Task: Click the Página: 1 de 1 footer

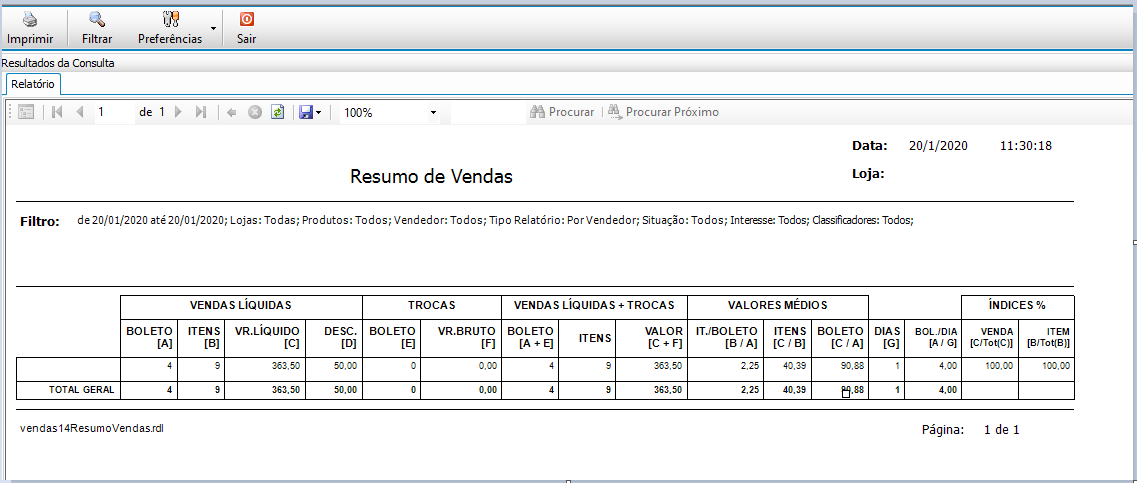Action: pos(970,430)
